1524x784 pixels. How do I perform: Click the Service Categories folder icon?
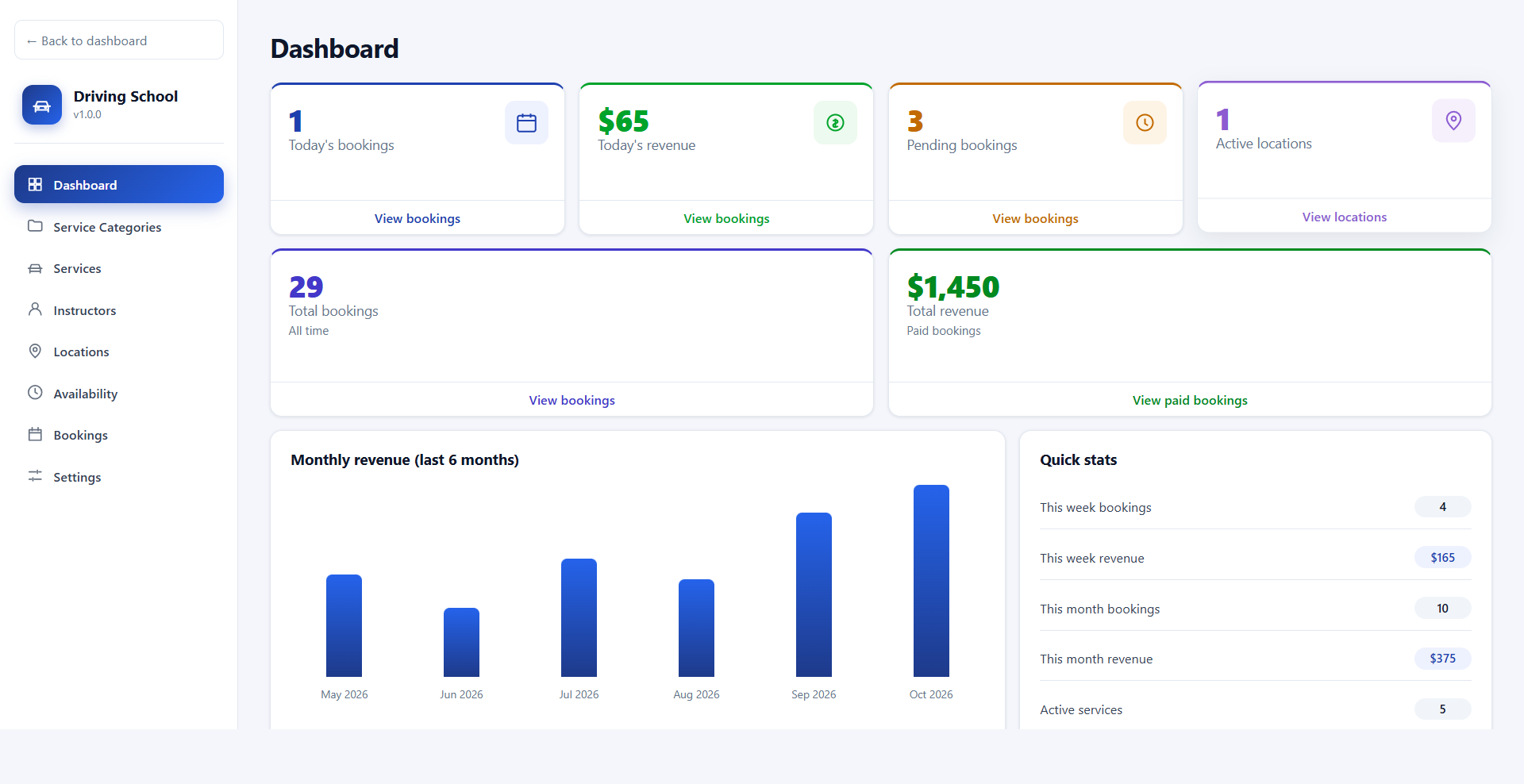35,226
